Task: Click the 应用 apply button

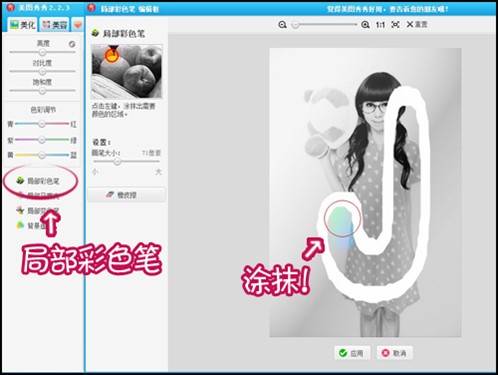Action: click(x=352, y=353)
